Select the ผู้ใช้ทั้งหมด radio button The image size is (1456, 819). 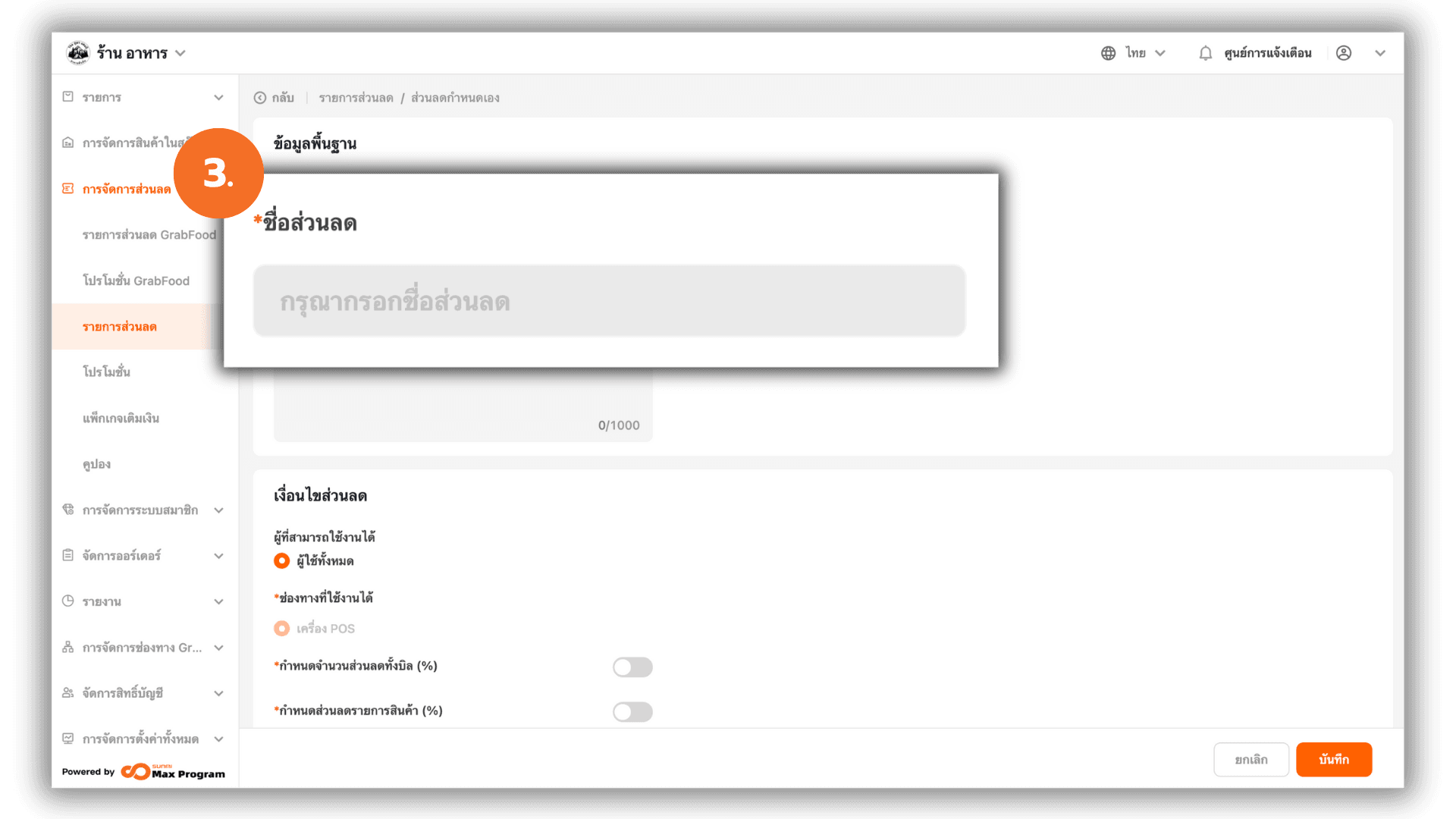[281, 561]
